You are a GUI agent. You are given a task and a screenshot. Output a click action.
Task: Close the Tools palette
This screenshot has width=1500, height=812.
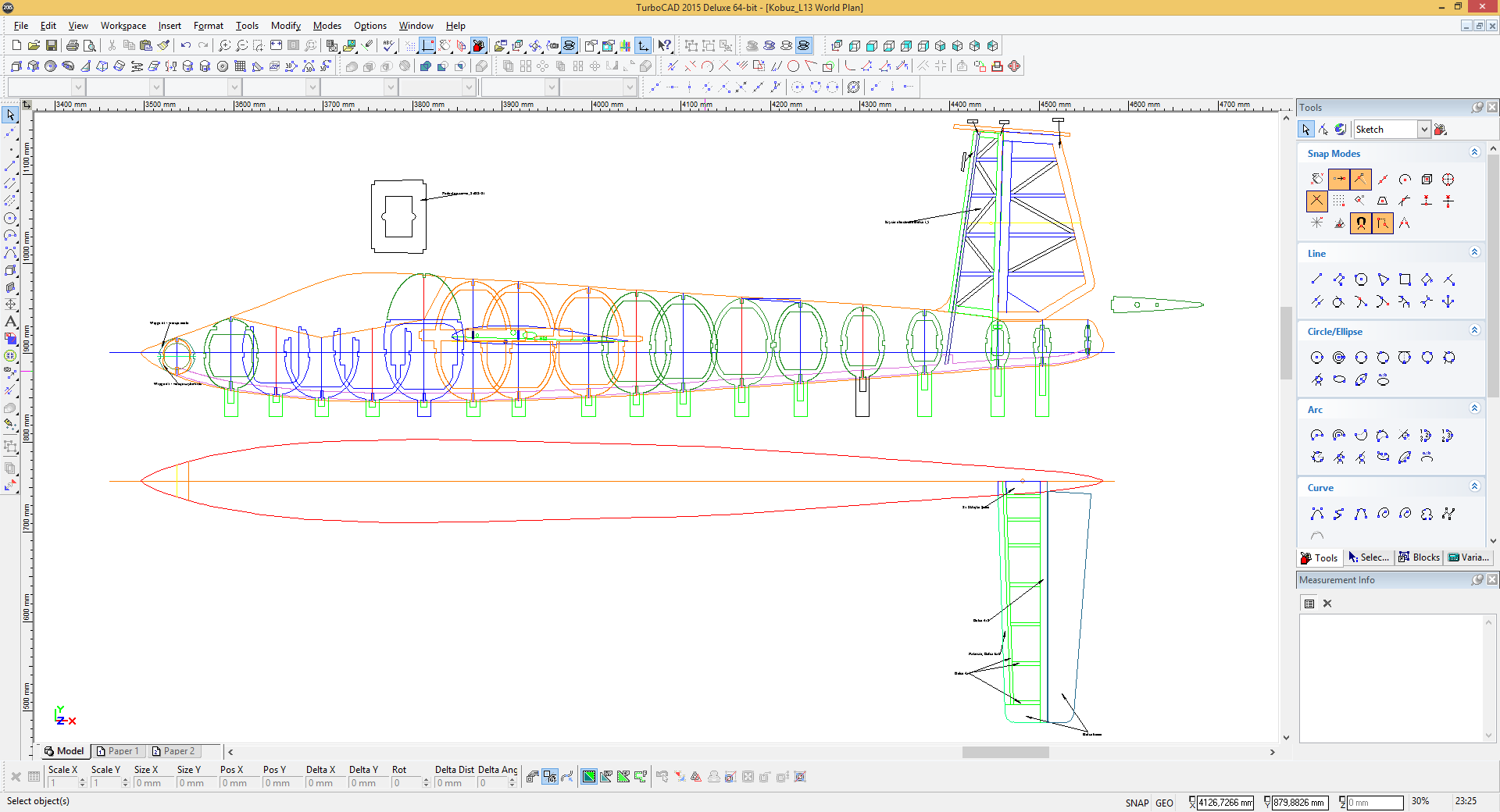[x=1492, y=108]
